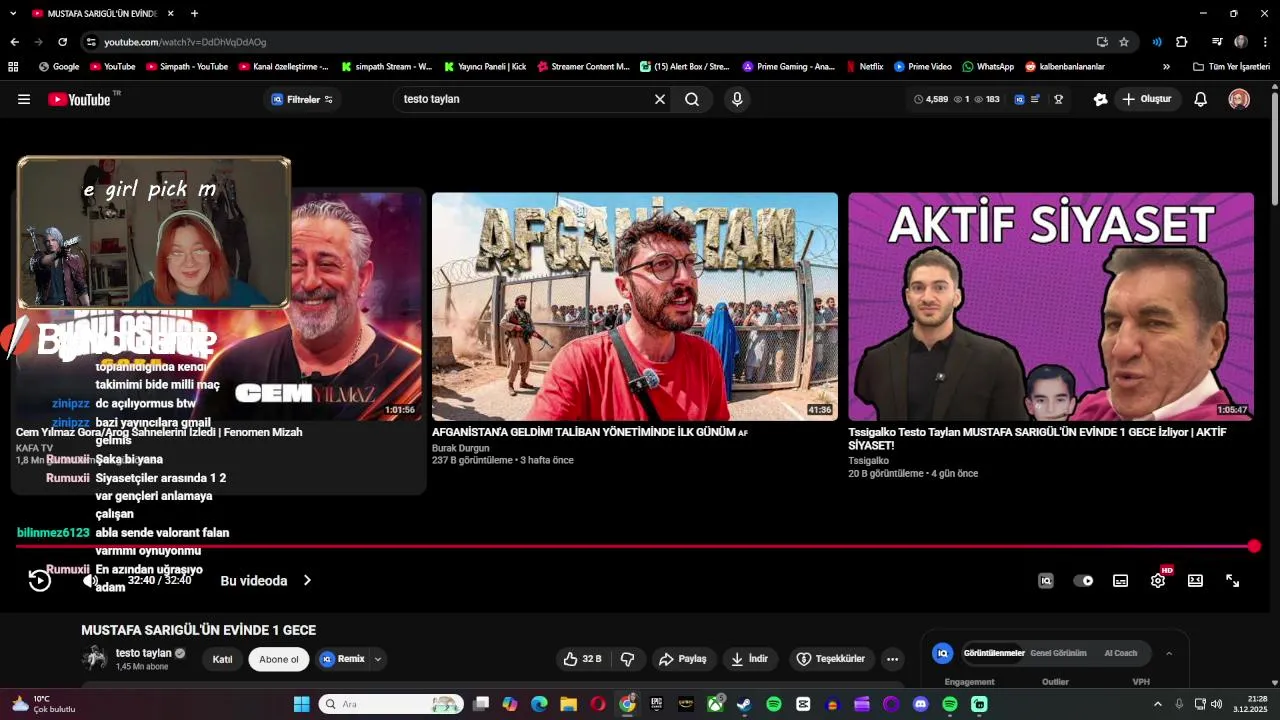Open YouTube notifications bell

pos(1201,99)
